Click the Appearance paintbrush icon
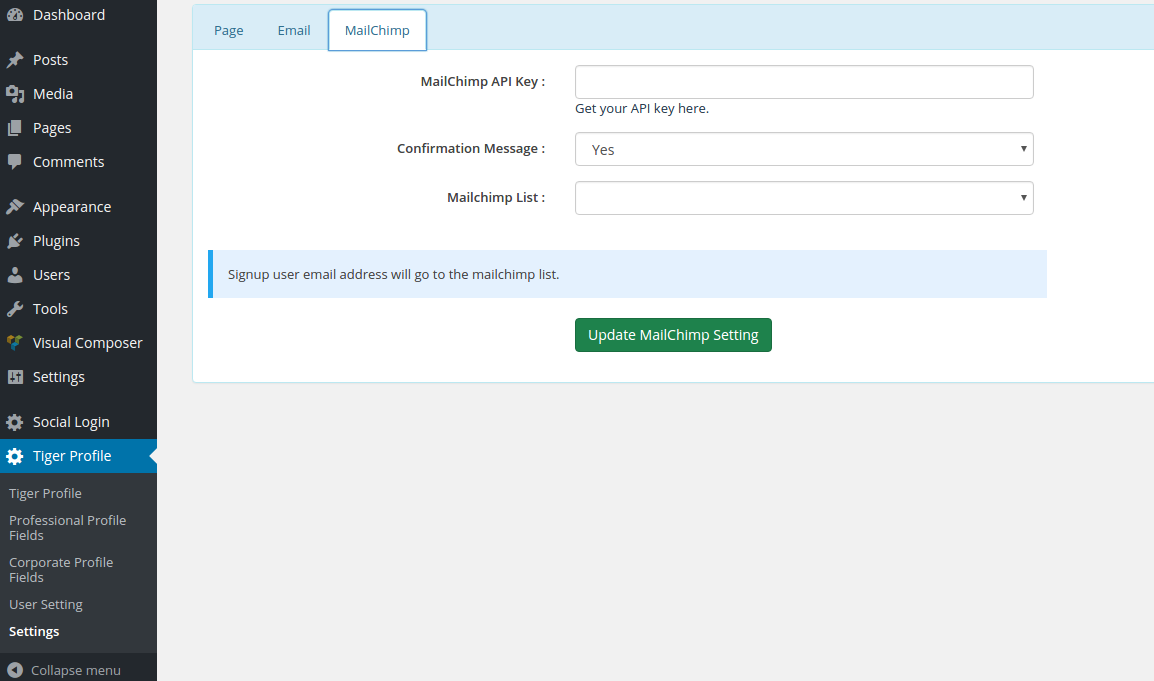Image resolution: width=1154 pixels, height=681 pixels. click(x=15, y=207)
